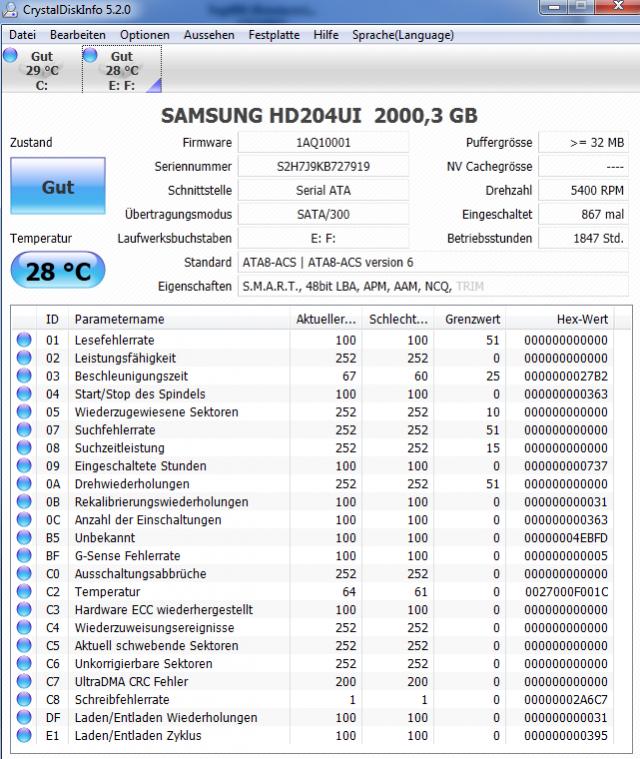Click status orb for 02 Leistungsfähigkeit
The width and height of the screenshot is (640, 759).
pos(24,358)
